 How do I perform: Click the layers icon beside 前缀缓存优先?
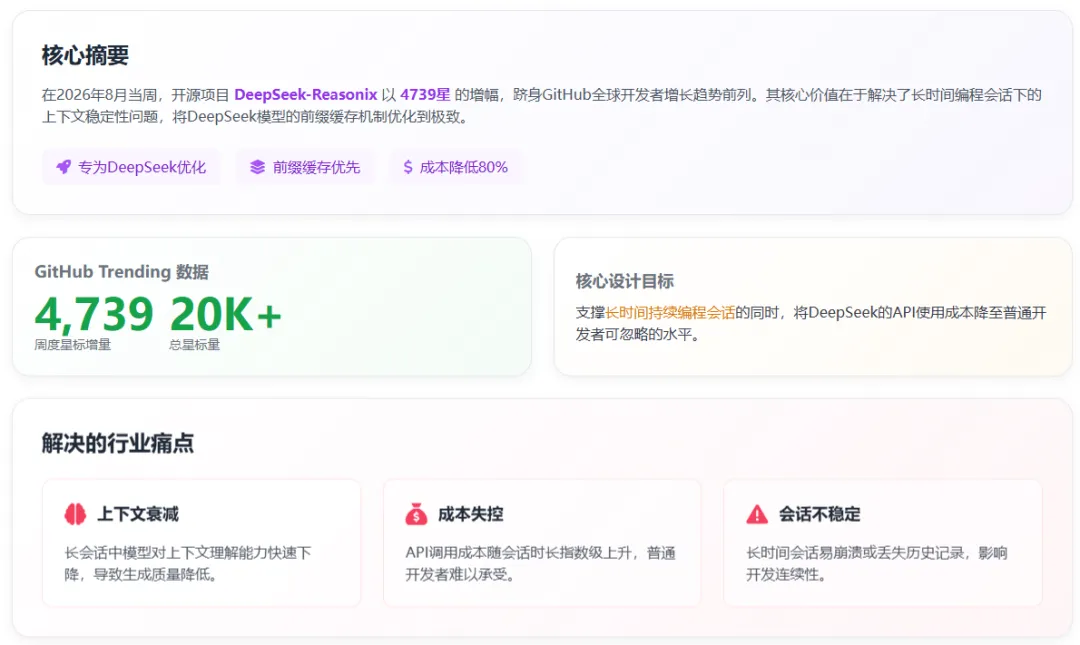(258, 167)
